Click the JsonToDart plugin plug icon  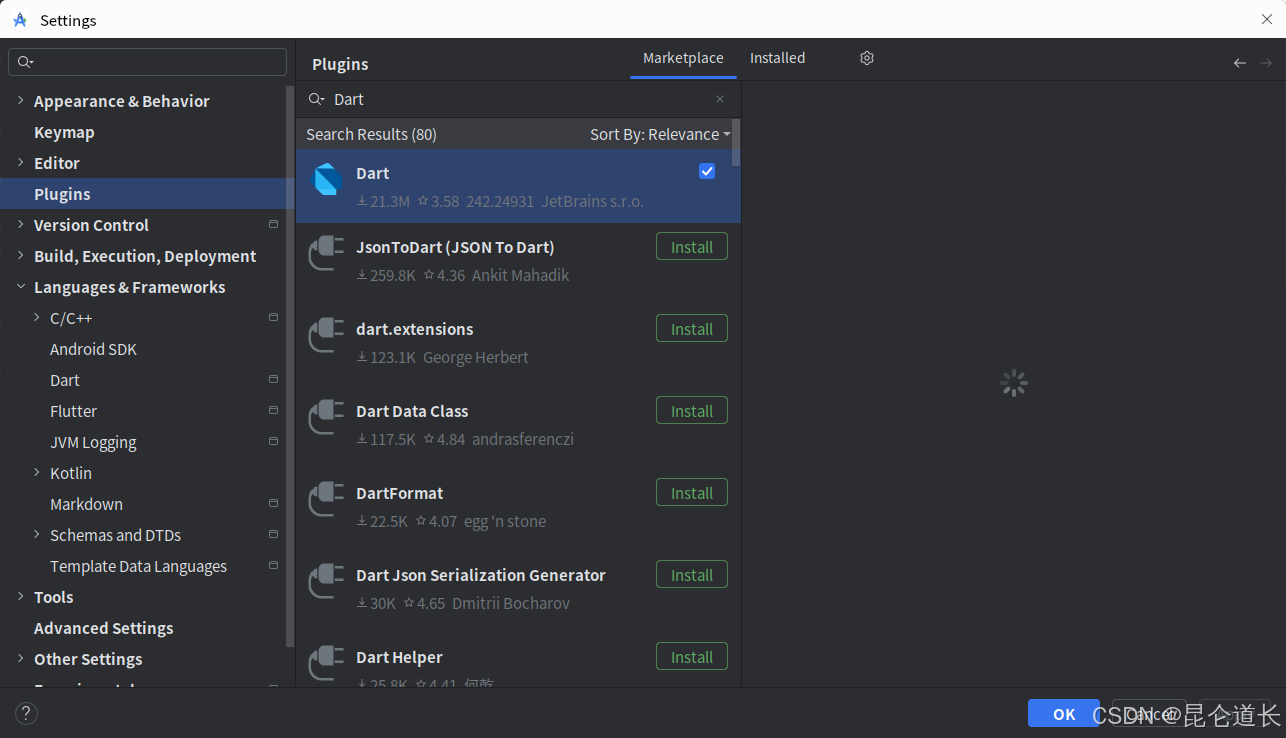click(x=326, y=254)
